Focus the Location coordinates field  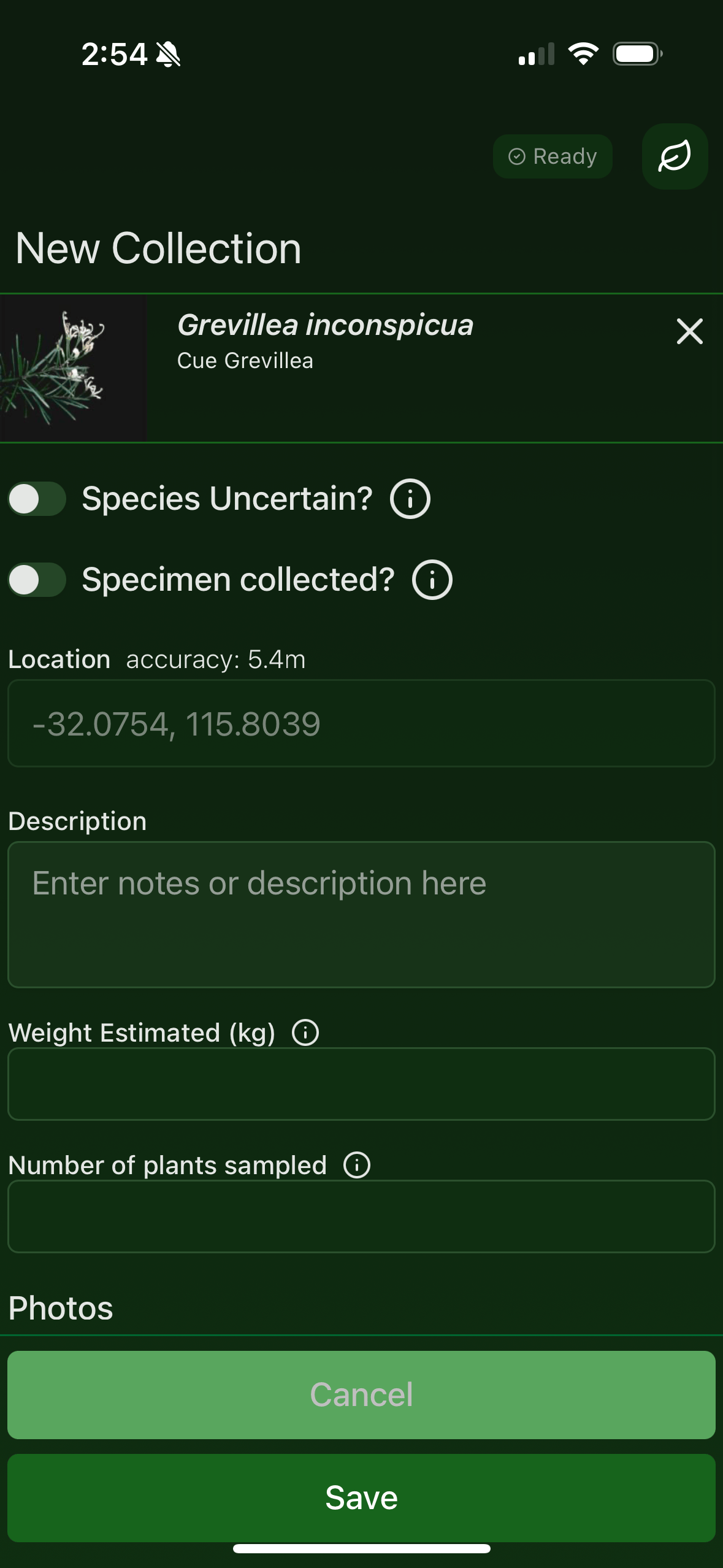361,723
